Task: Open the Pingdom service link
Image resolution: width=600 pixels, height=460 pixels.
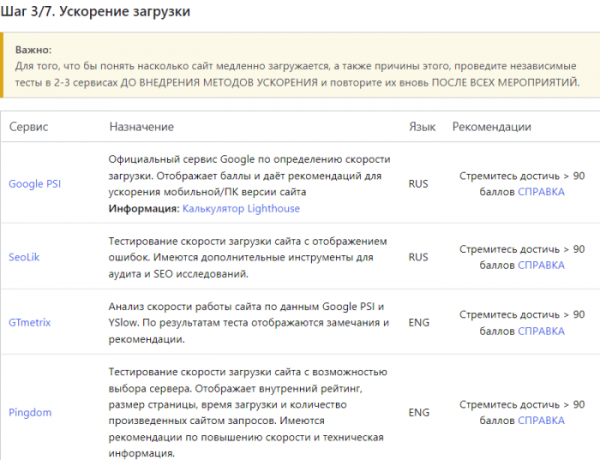Action: click(30, 413)
